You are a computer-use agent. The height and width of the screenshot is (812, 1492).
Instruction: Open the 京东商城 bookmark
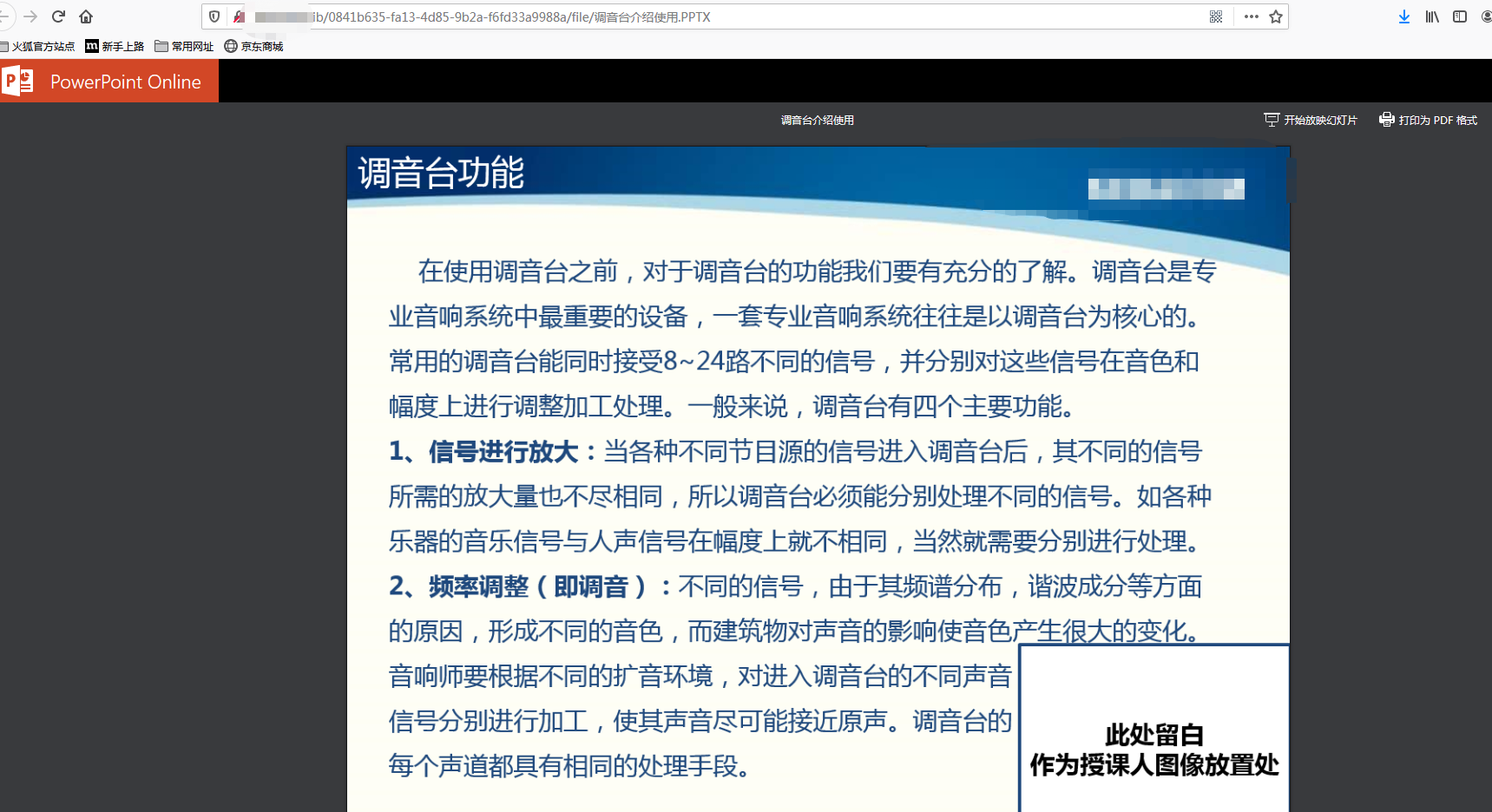(x=253, y=47)
